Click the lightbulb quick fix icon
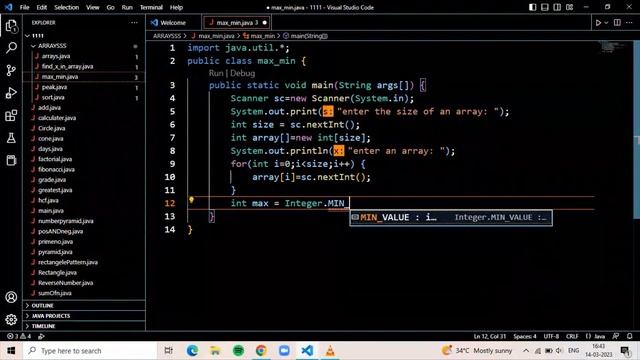Screen dimensions: 640x360 tap(191, 200)
